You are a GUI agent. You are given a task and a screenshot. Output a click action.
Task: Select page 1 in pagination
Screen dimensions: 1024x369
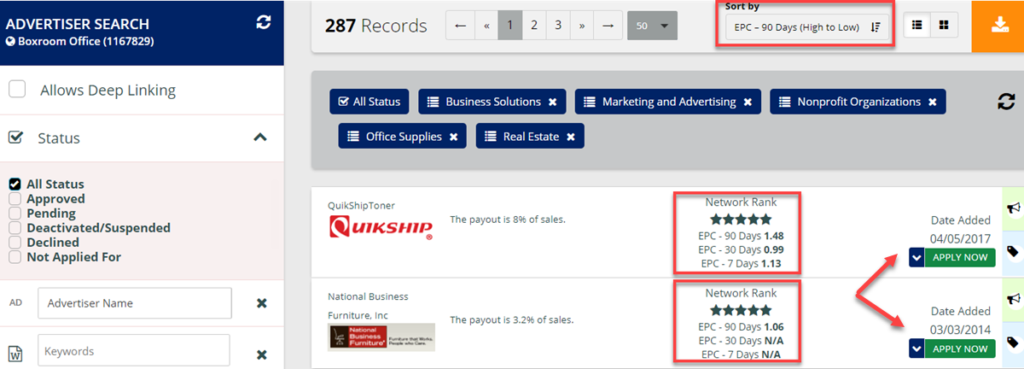[x=510, y=25]
